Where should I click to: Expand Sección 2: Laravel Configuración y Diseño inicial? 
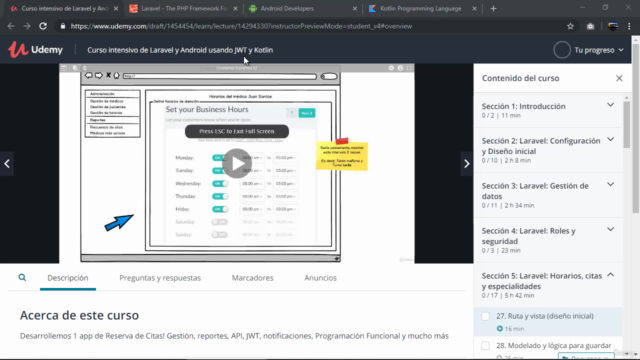point(610,140)
